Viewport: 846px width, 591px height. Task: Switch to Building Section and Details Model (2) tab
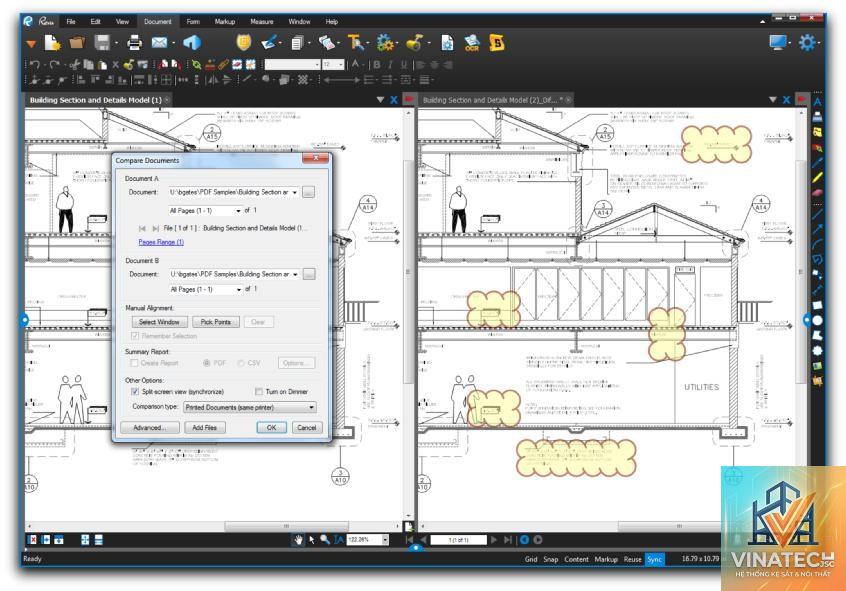coord(493,100)
